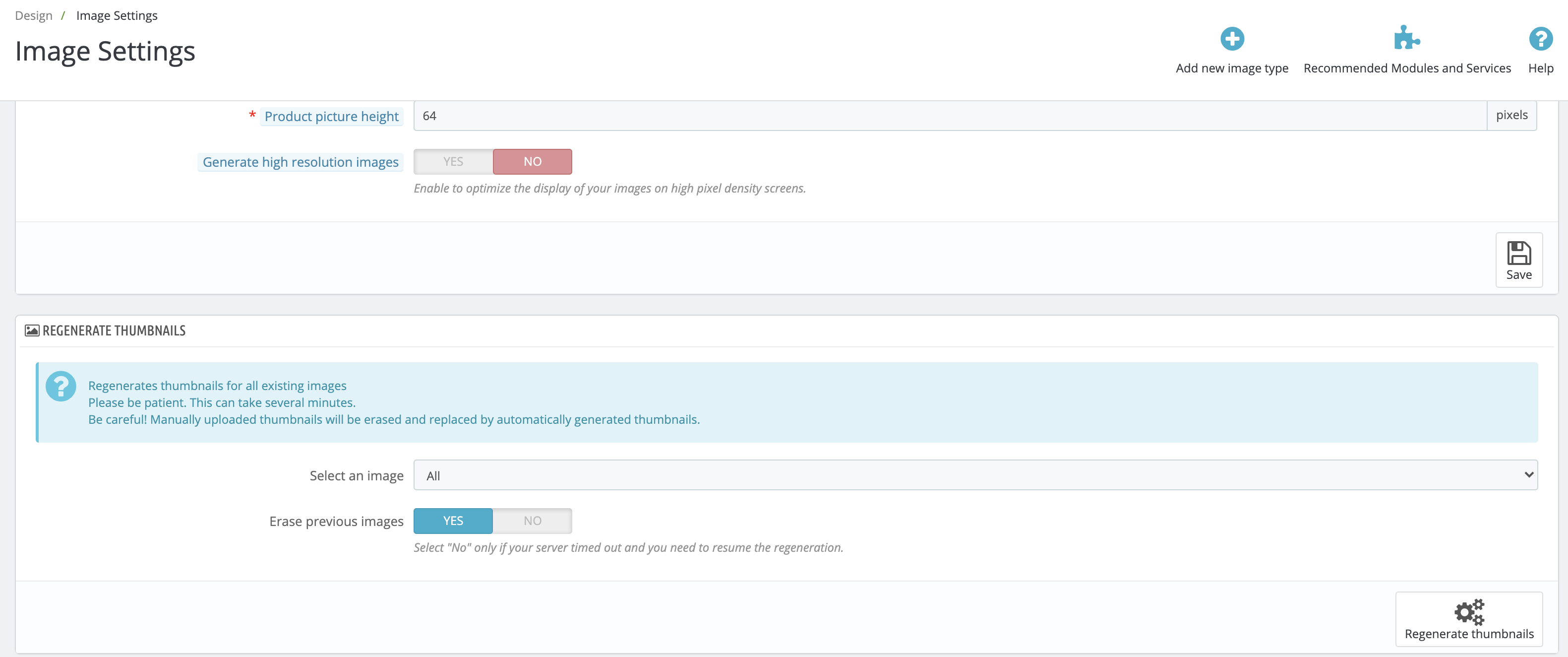Viewport: 1568px width, 657px height.
Task: Open Recommended Modules puzzle piece icon
Action: [1406, 38]
